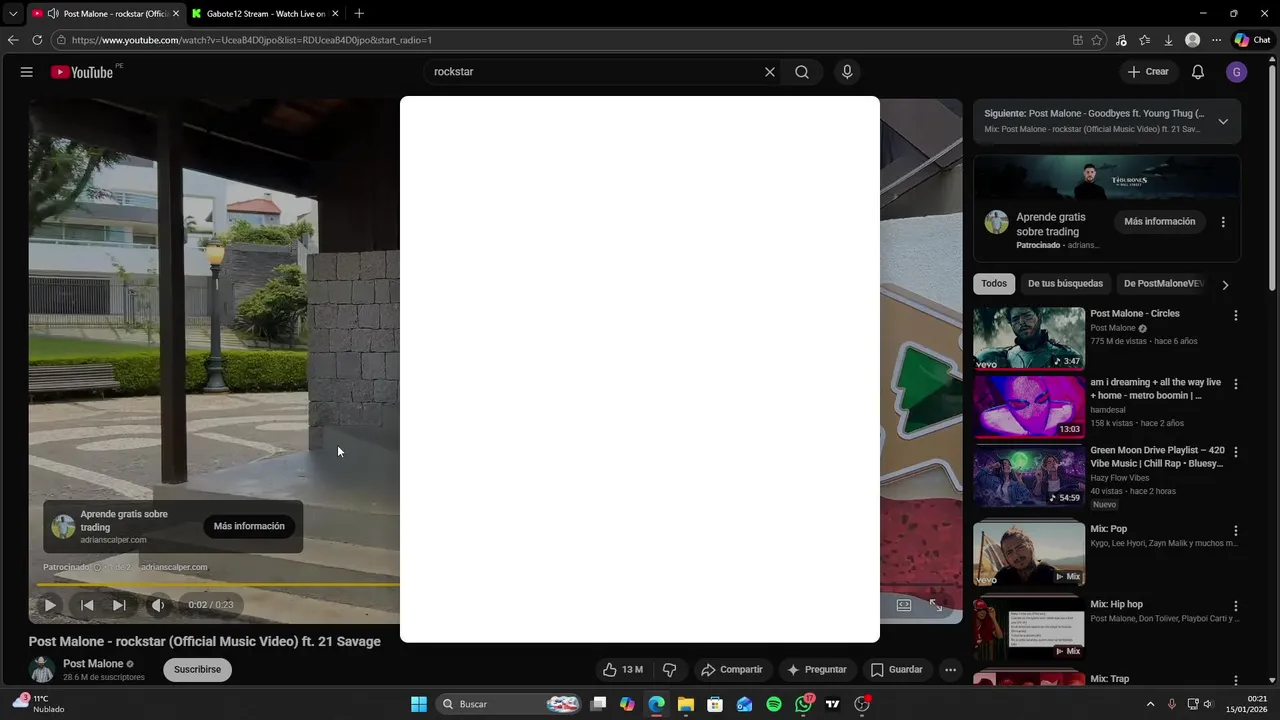Toggle theater mode on the player
This screenshot has height=720, width=1280.
click(x=904, y=605)
